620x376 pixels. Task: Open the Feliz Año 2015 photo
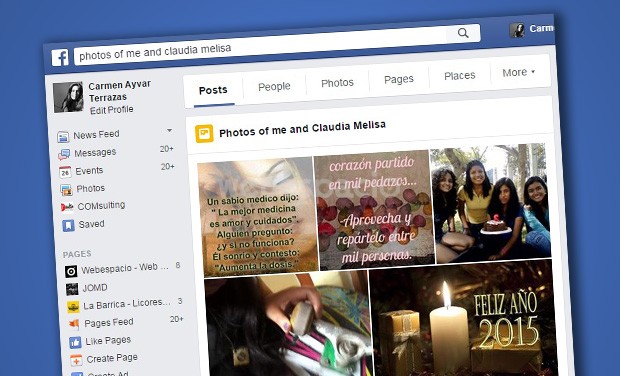(x=463, y=318)
